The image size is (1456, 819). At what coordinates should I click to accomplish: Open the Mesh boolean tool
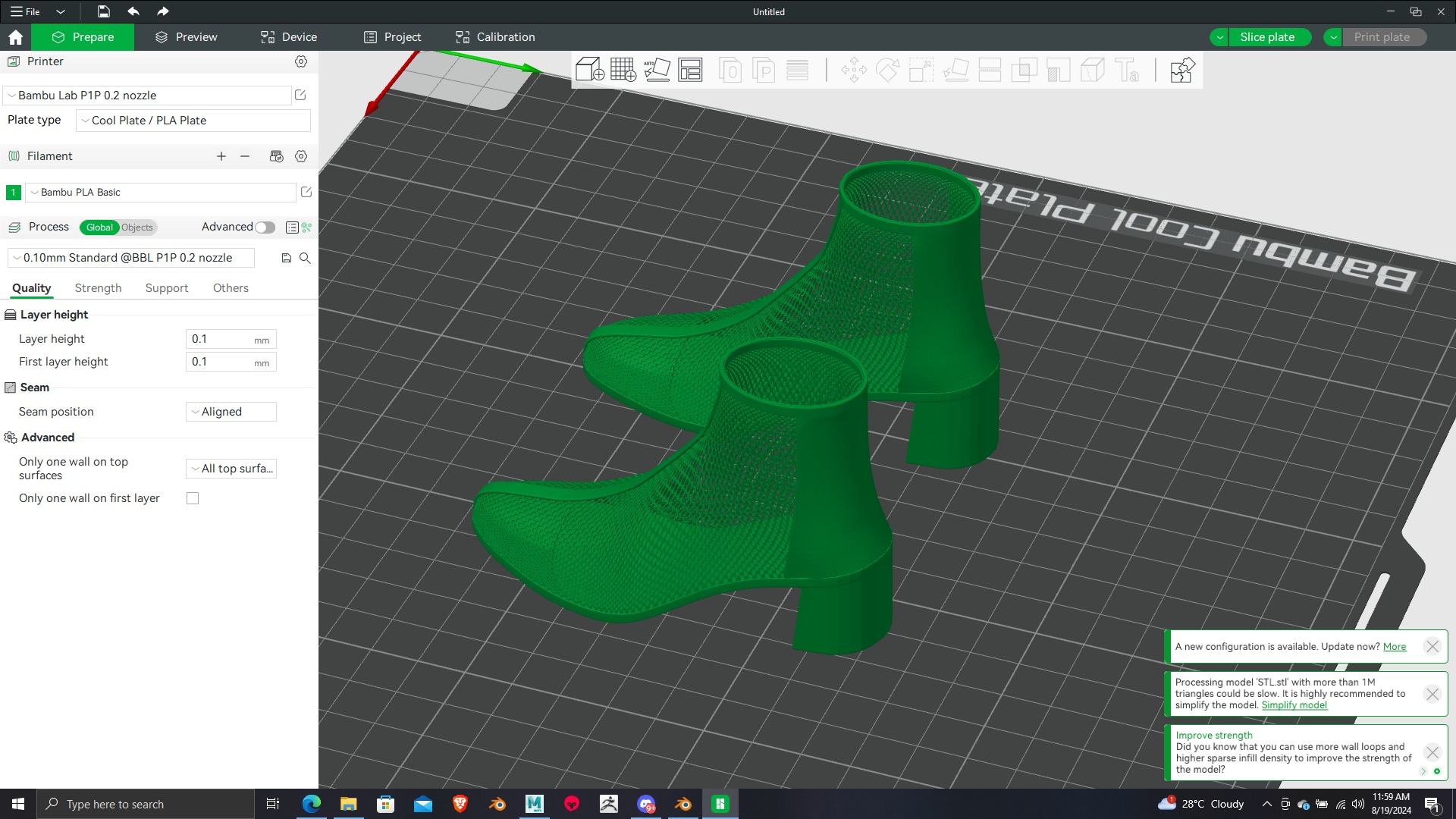pos(1024,71)
